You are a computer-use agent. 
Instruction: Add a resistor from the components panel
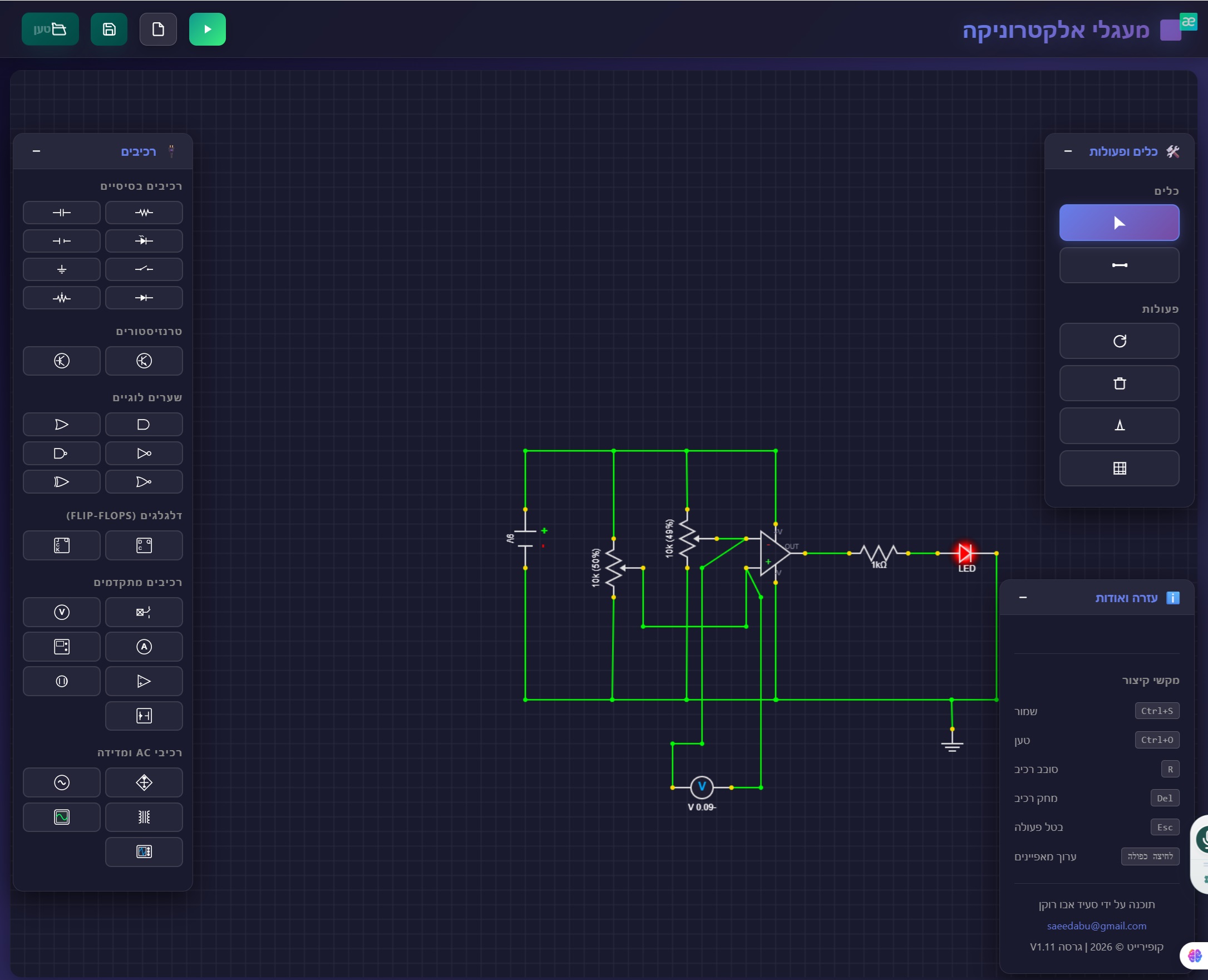click(144, 212)
